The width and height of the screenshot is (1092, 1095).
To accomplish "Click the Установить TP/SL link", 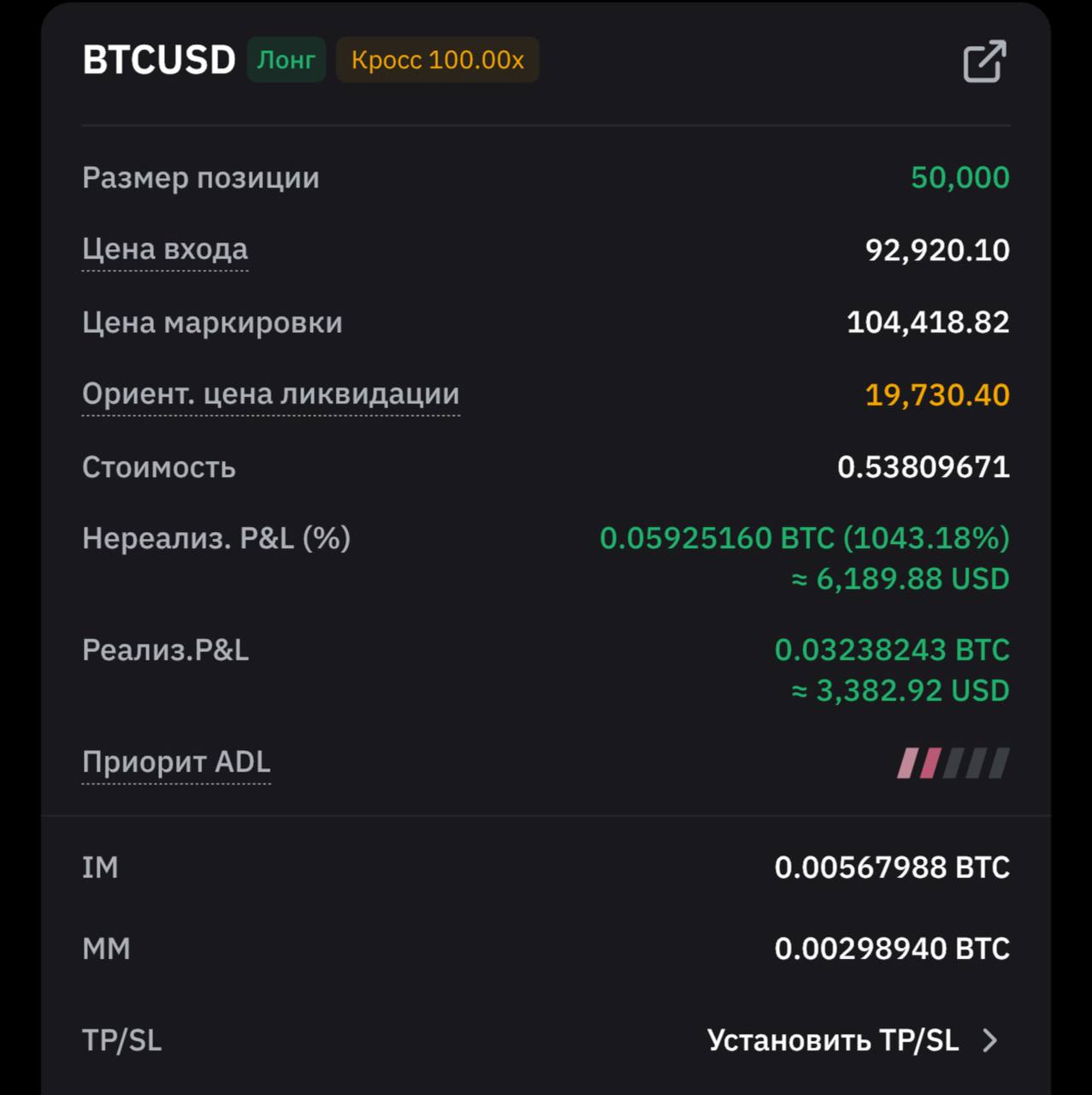I will tap(833, 1040).
